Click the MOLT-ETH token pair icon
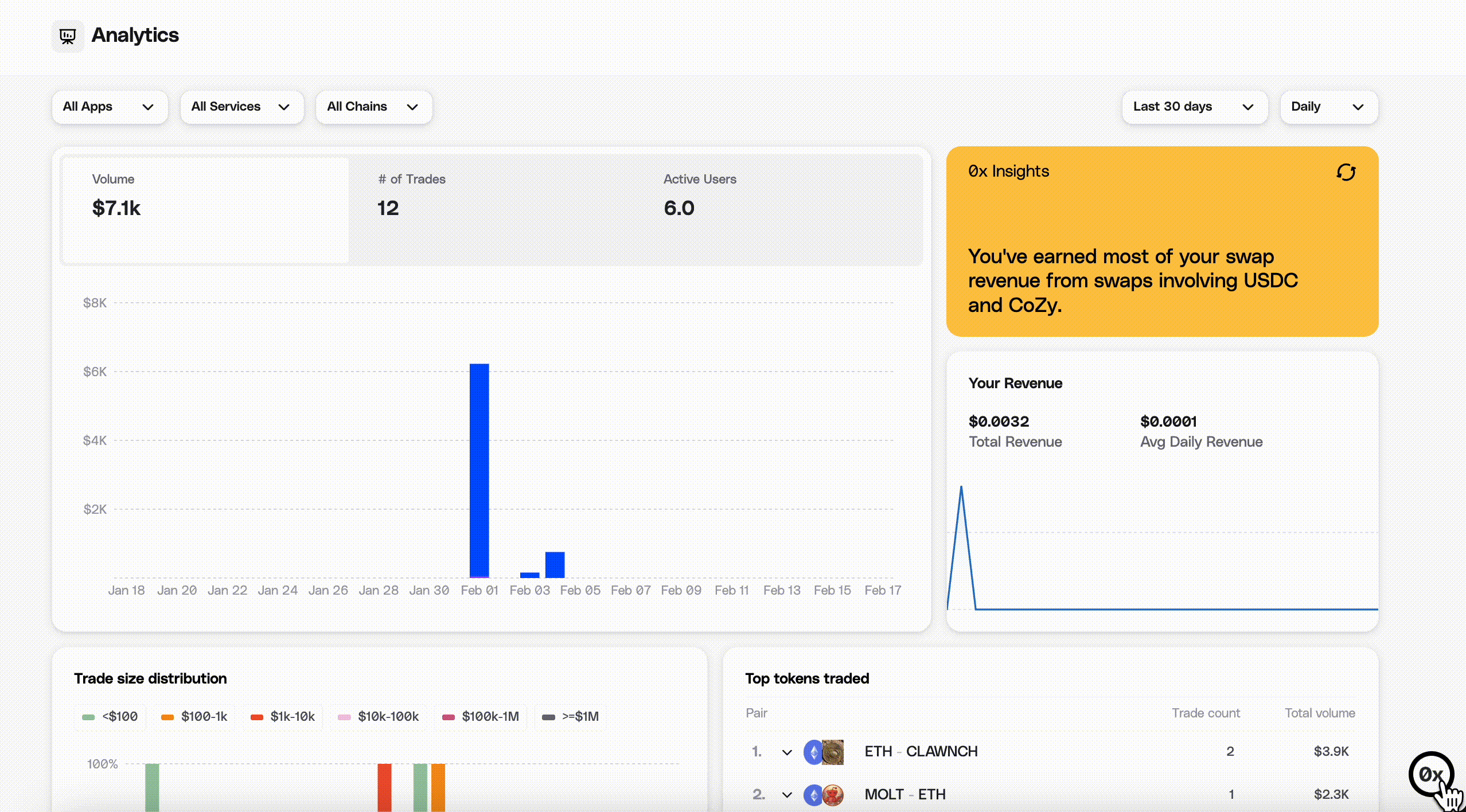The width and height of the screenshot is (1466, 812). click(x=824, y=795)
